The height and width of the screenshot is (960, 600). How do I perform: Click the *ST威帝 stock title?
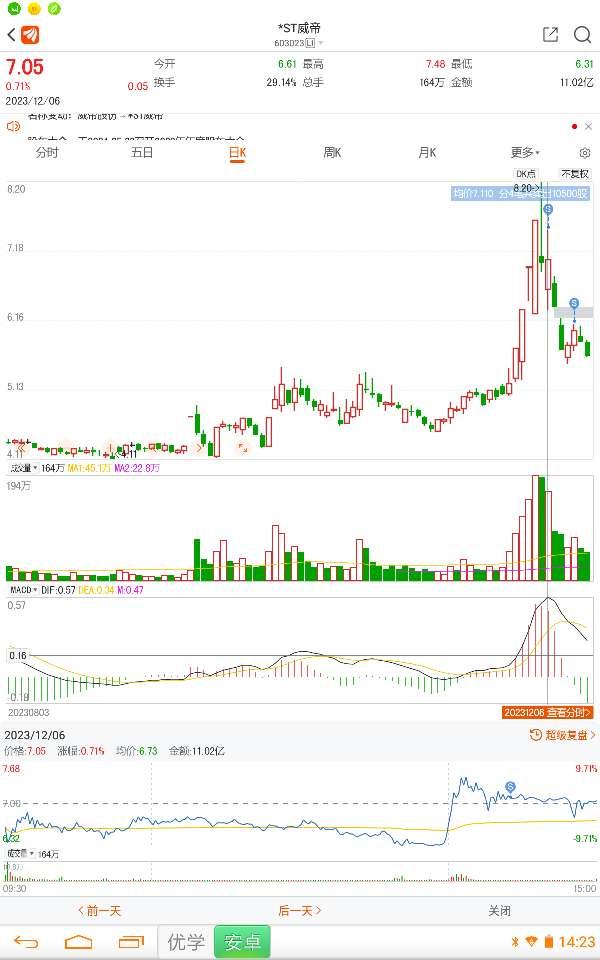click(299, 28)
